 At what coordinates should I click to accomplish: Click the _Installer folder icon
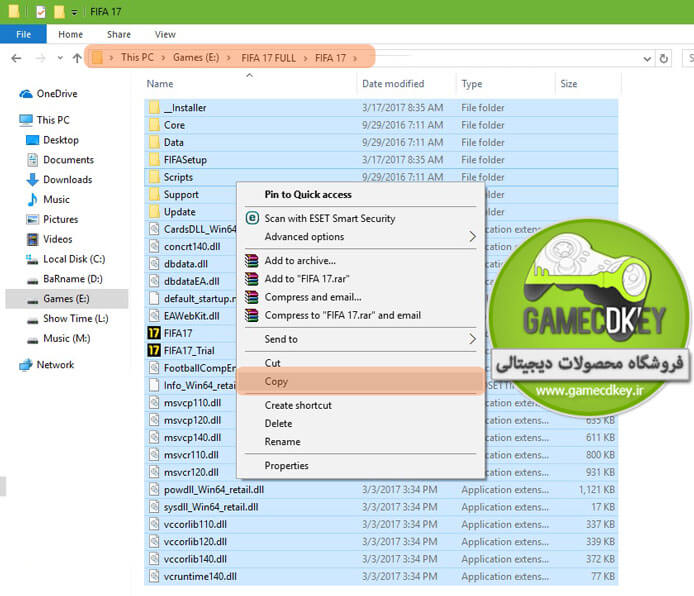[154, 108]
